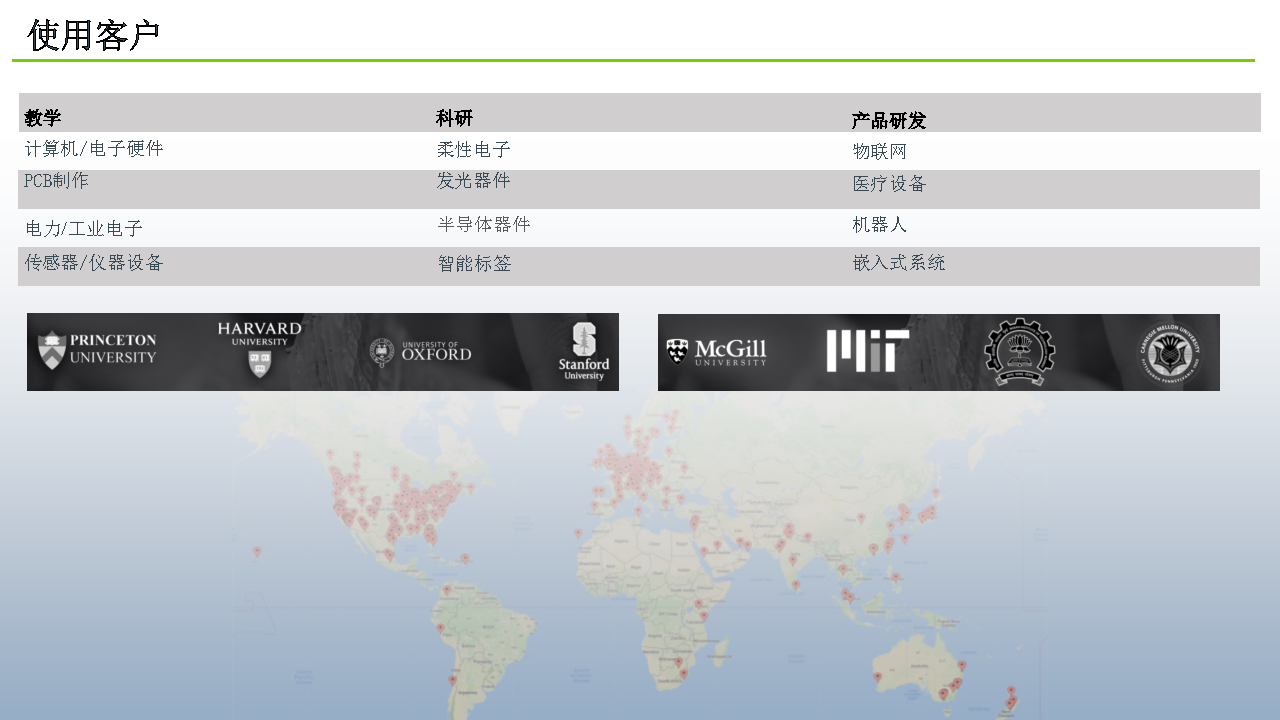Screen dimensions: 1280x720
Task: Select the University of Oxford logo
Action: coord(421,352)
